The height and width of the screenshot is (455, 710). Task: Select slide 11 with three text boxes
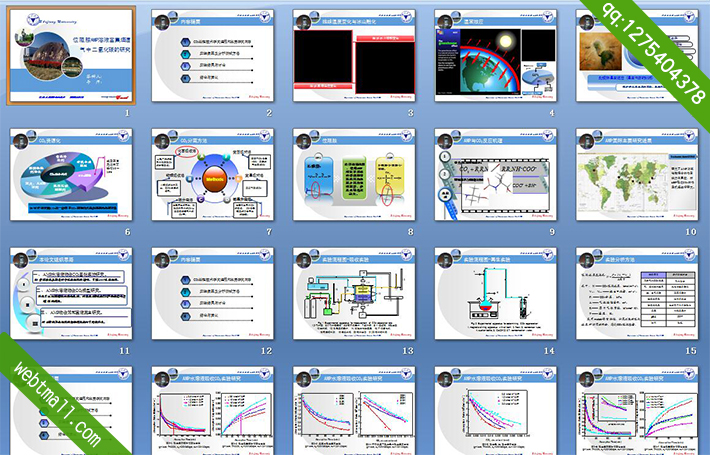tap(71, 293)
